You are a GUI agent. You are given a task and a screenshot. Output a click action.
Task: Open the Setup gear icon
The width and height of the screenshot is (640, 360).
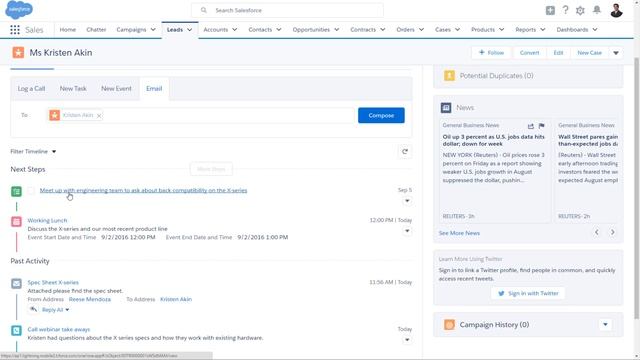click(580, 11)
